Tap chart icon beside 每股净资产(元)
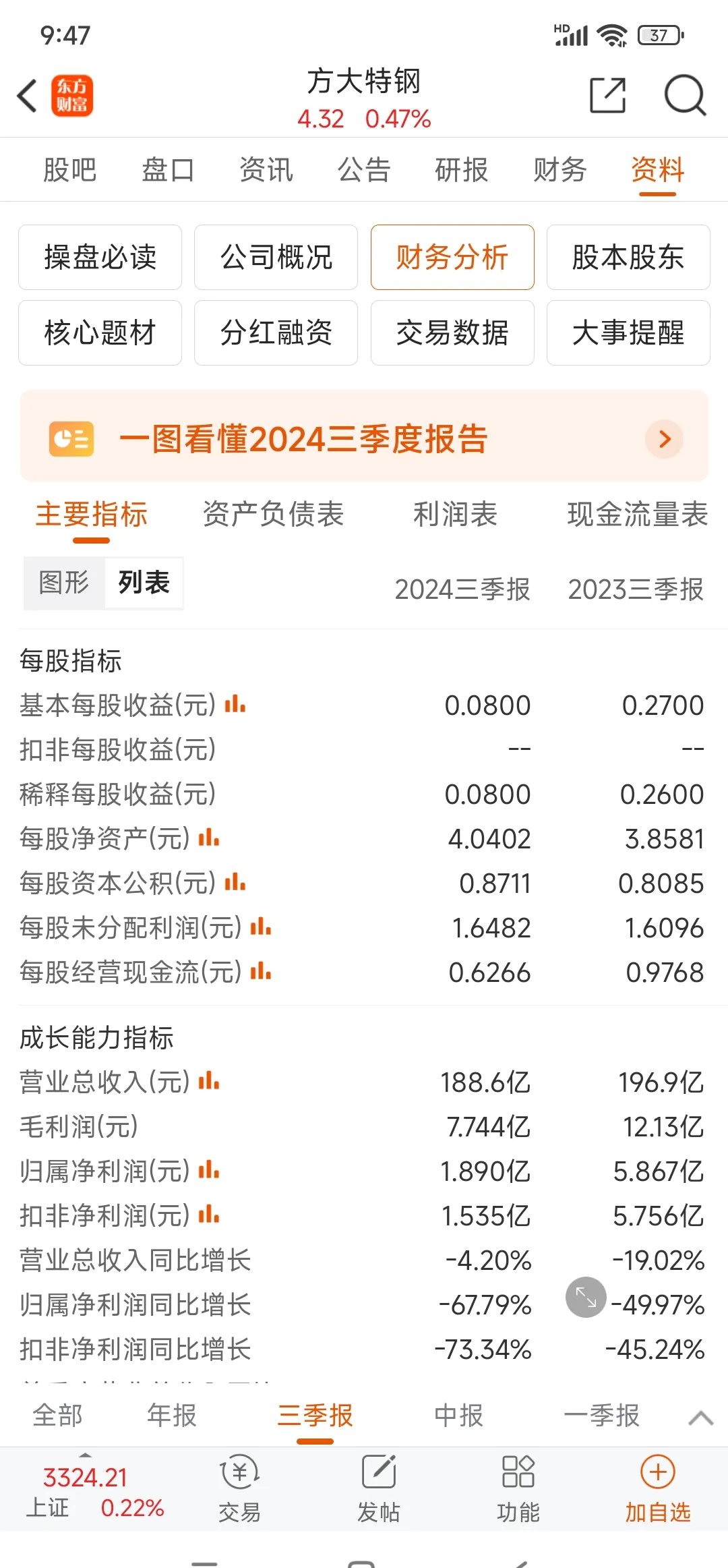 click(x=209, y=838)
